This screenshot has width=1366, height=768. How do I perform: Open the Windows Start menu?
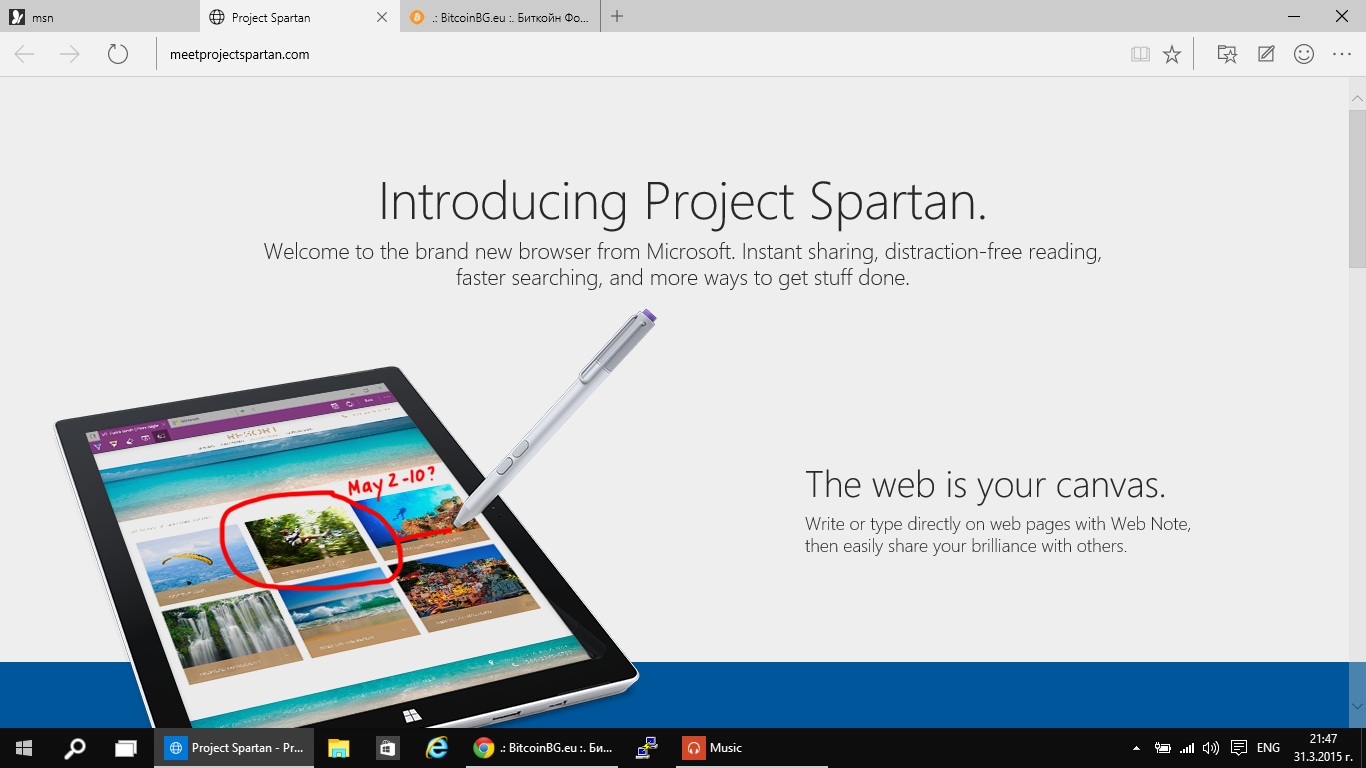coord(24,748)
